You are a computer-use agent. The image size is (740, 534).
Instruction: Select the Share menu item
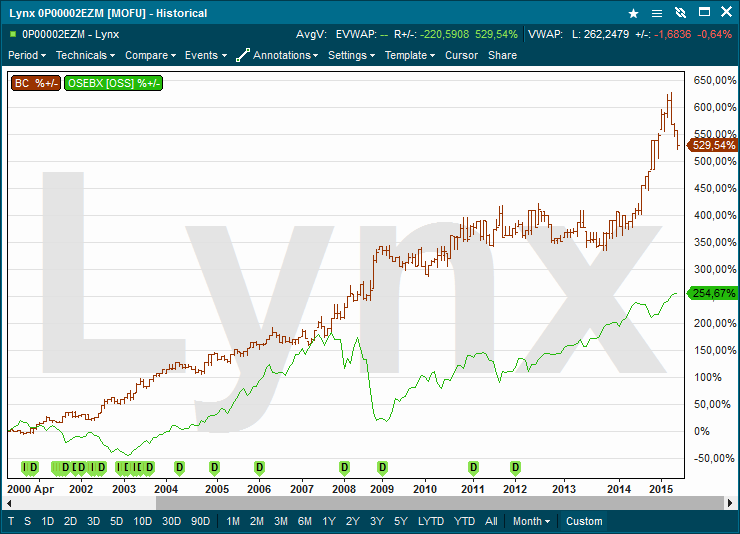pyautogui.click(x=503, y=55)
